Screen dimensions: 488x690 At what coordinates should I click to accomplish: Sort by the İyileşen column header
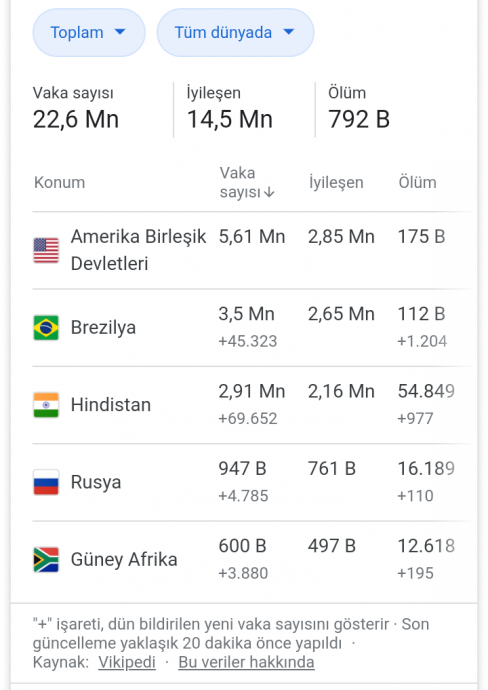tap(336, 182)
